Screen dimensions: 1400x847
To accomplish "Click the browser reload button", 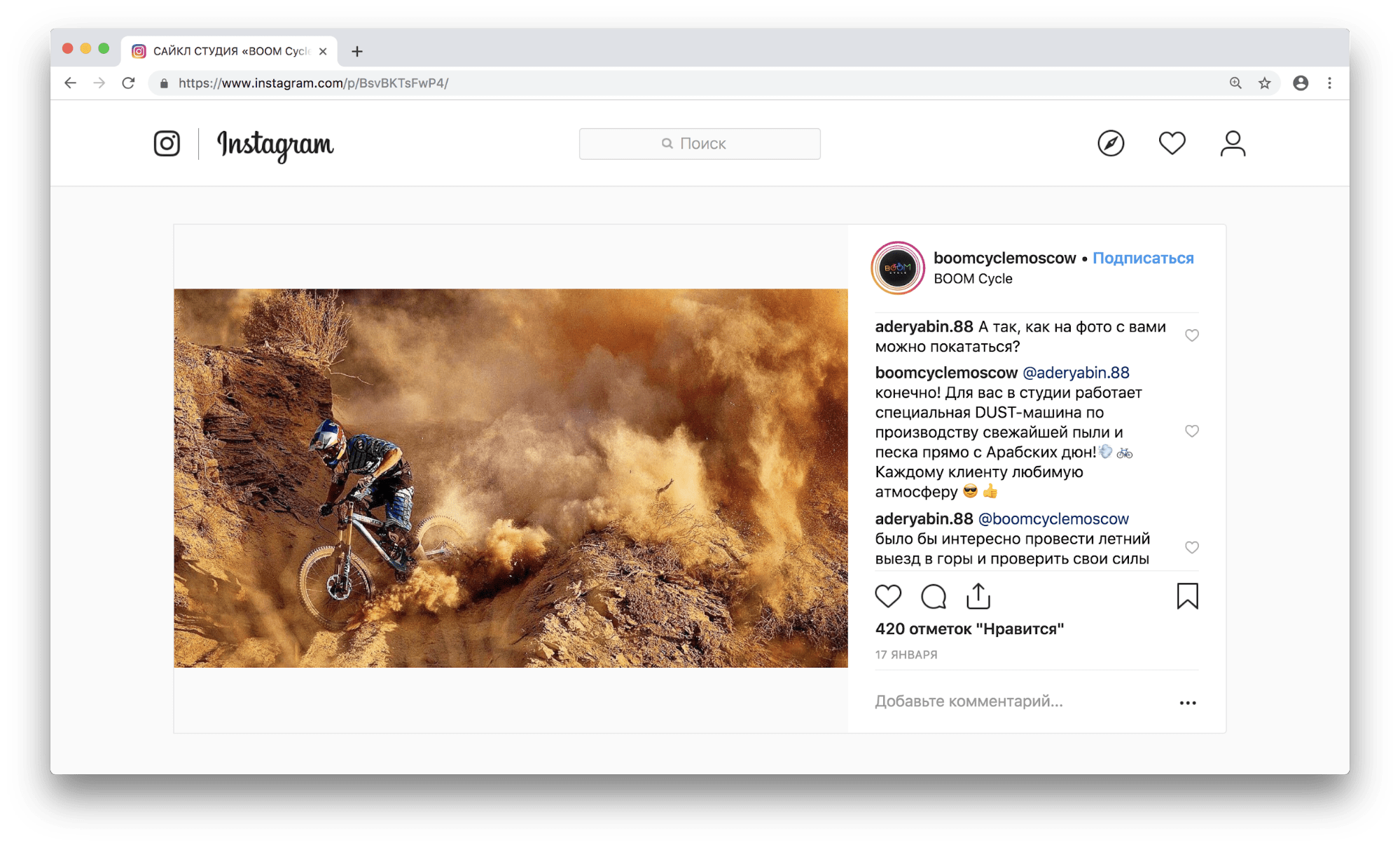I will [x=128, y=83].
